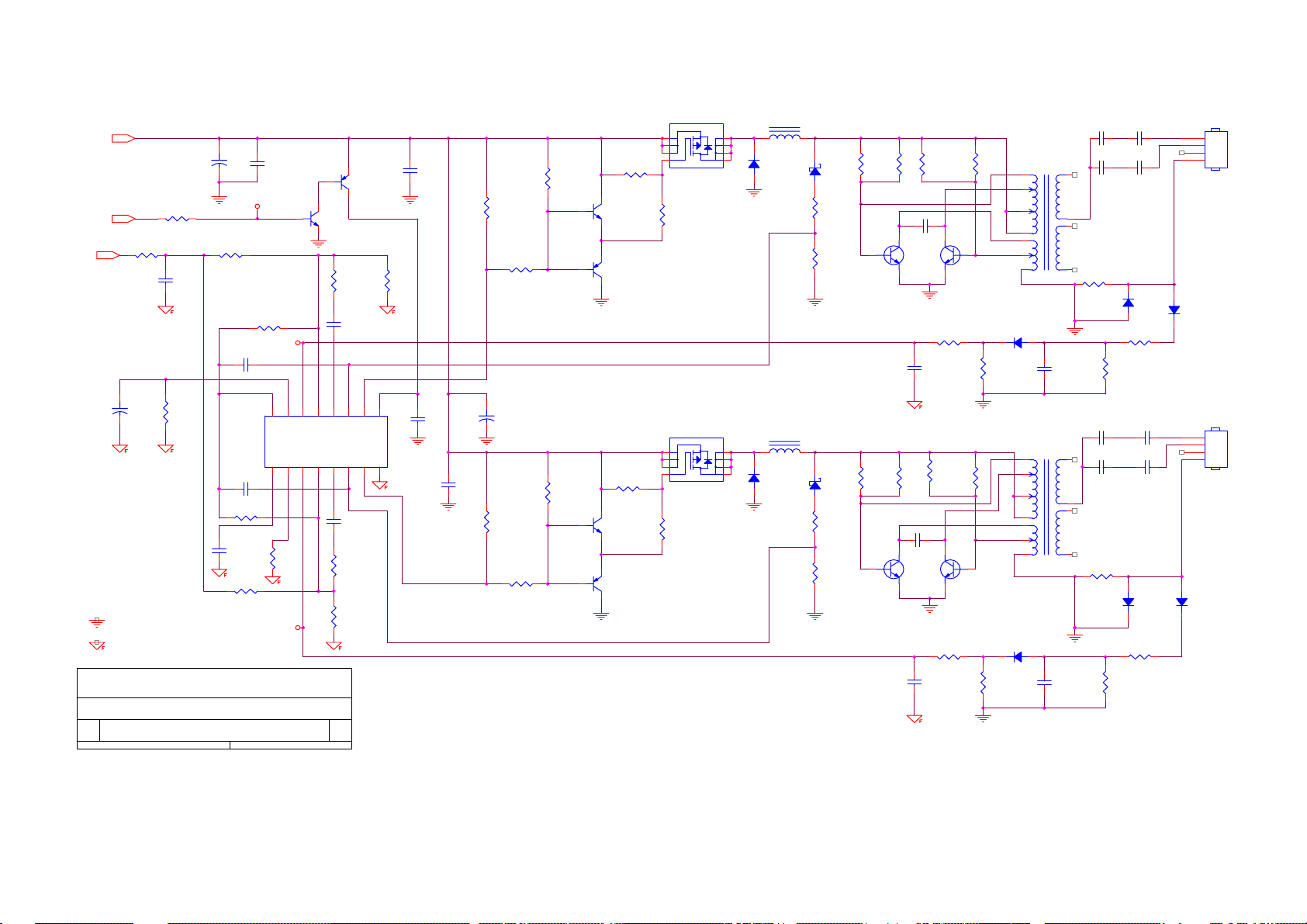
Task: Click the diode right of upper MOSFET
Action: [754, 164]
